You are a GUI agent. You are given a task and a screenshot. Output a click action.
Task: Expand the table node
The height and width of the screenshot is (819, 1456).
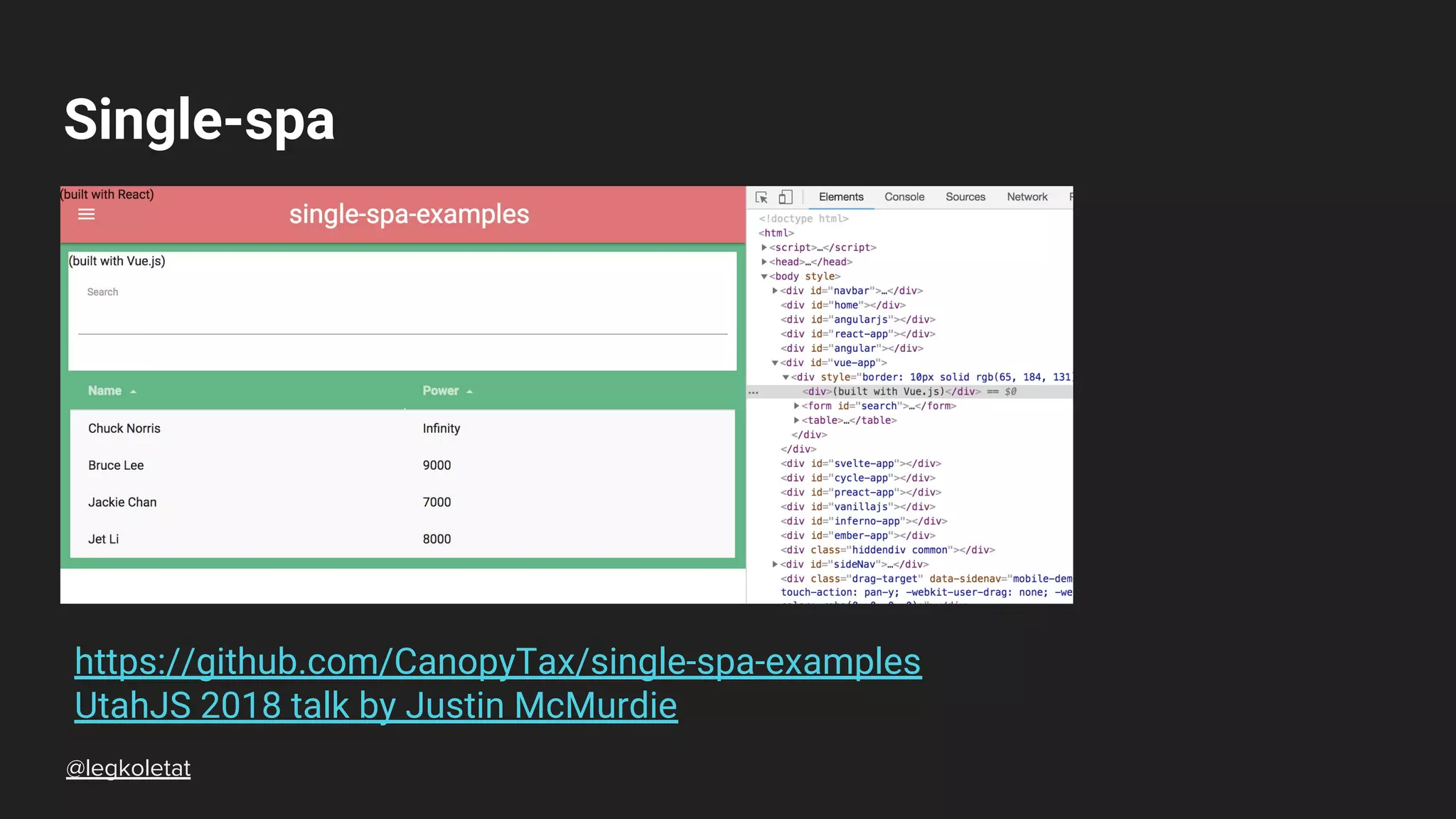point(796,420)
